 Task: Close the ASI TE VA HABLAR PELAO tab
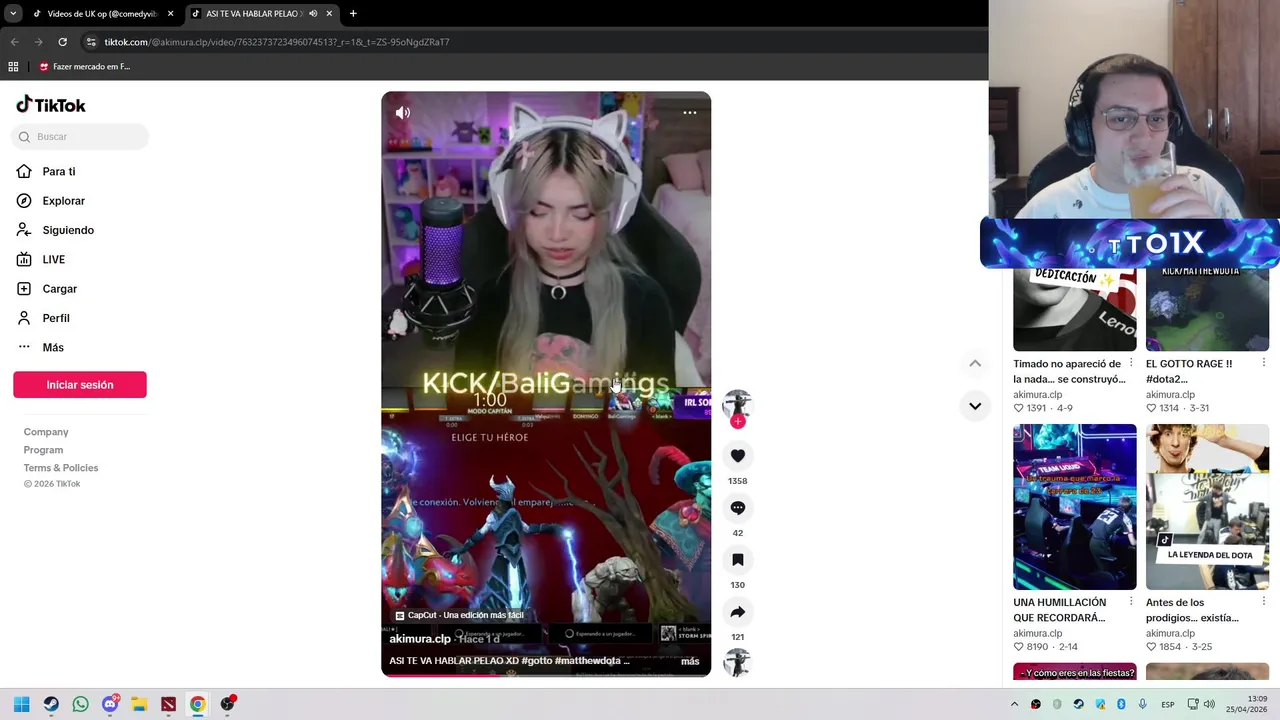point(328,14)
